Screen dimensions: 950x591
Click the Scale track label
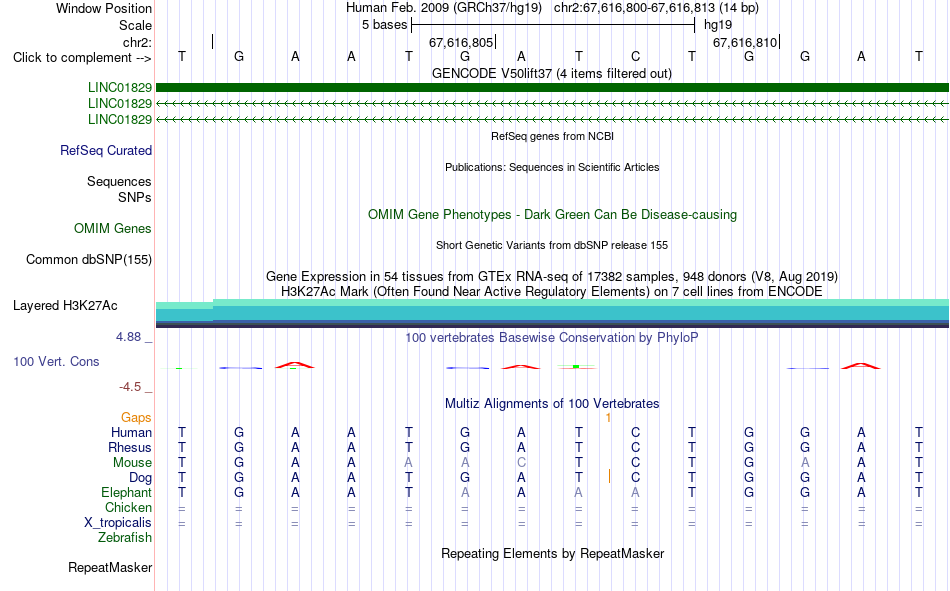pyautogui.click(x=135, y=25)
